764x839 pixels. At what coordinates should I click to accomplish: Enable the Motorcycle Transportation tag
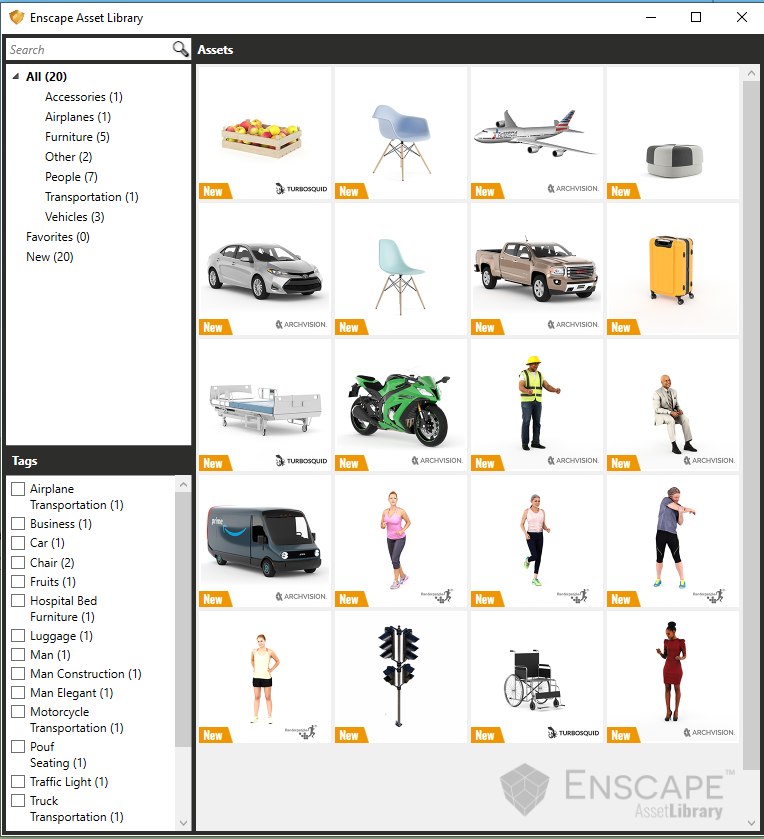click(18, 712)
